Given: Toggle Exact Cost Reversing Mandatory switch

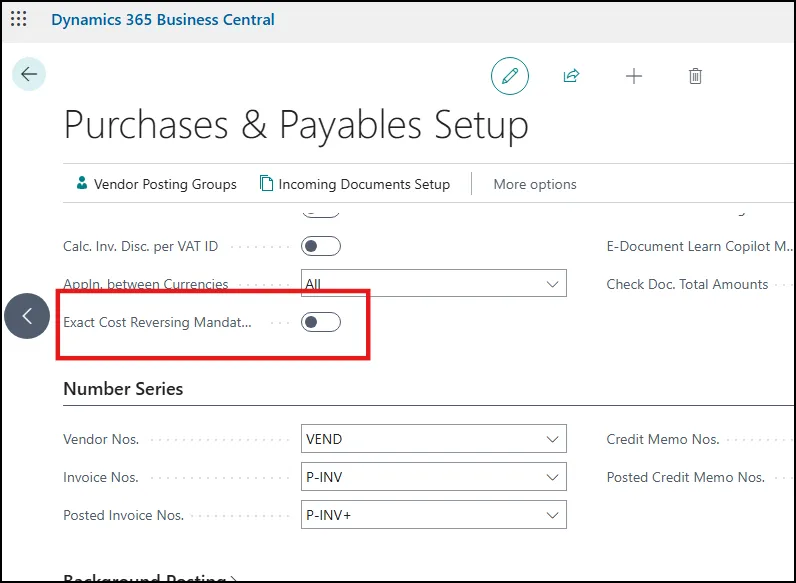Looking at the screenshot, I should click(x=321, y=322).
